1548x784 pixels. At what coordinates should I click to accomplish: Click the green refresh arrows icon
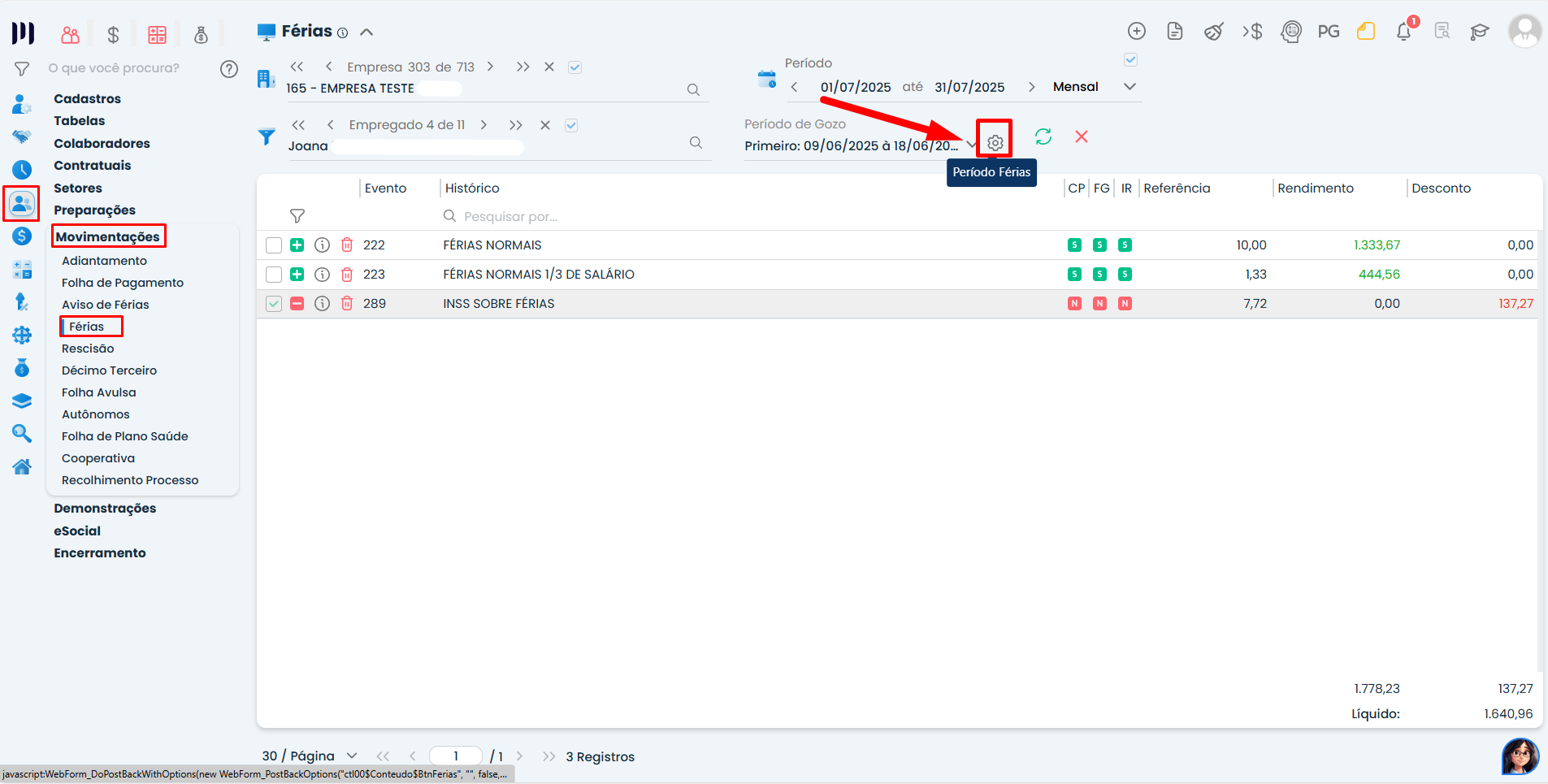(x=1043, y=136)
